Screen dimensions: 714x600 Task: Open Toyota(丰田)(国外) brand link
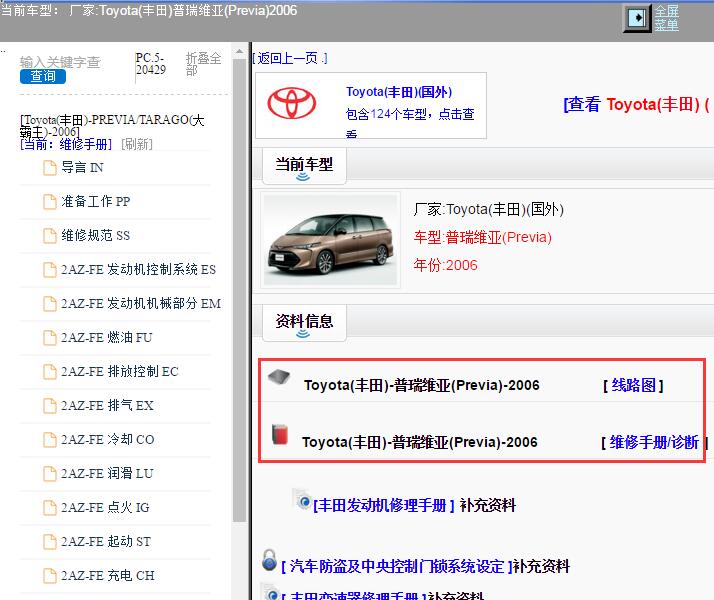pos(399,92)
